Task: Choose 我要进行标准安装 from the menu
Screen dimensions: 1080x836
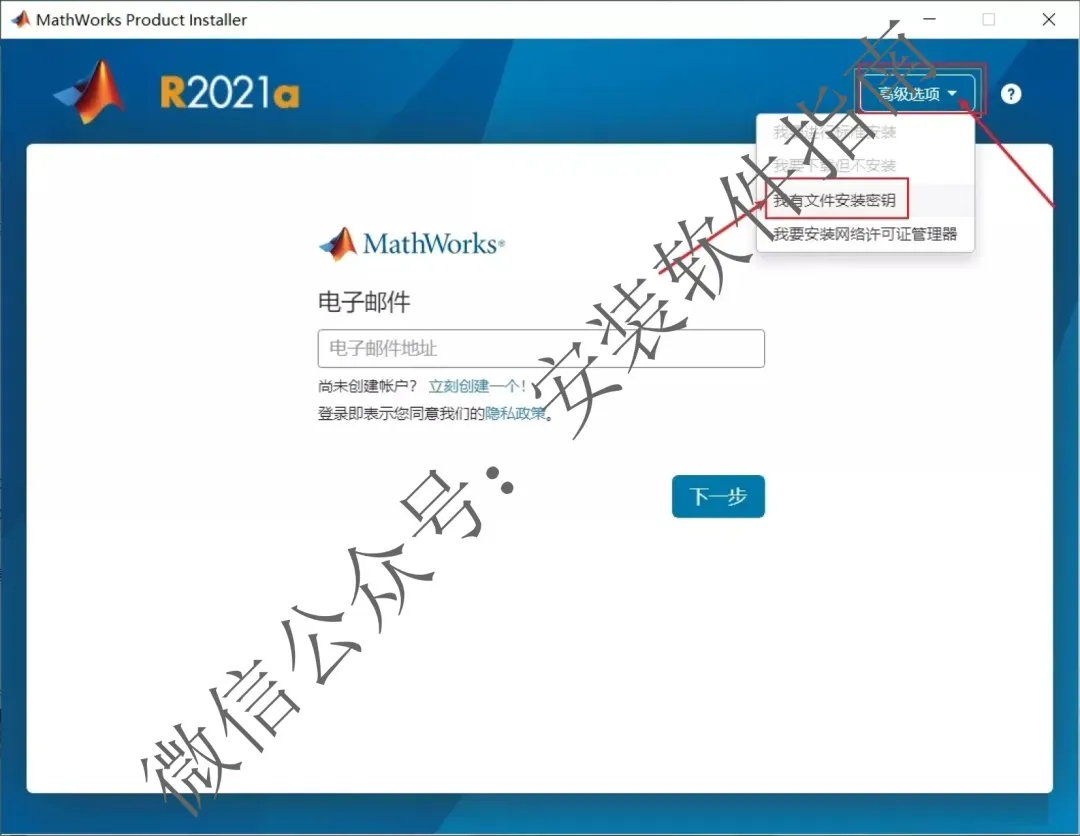Action: [x=834, y=132]
